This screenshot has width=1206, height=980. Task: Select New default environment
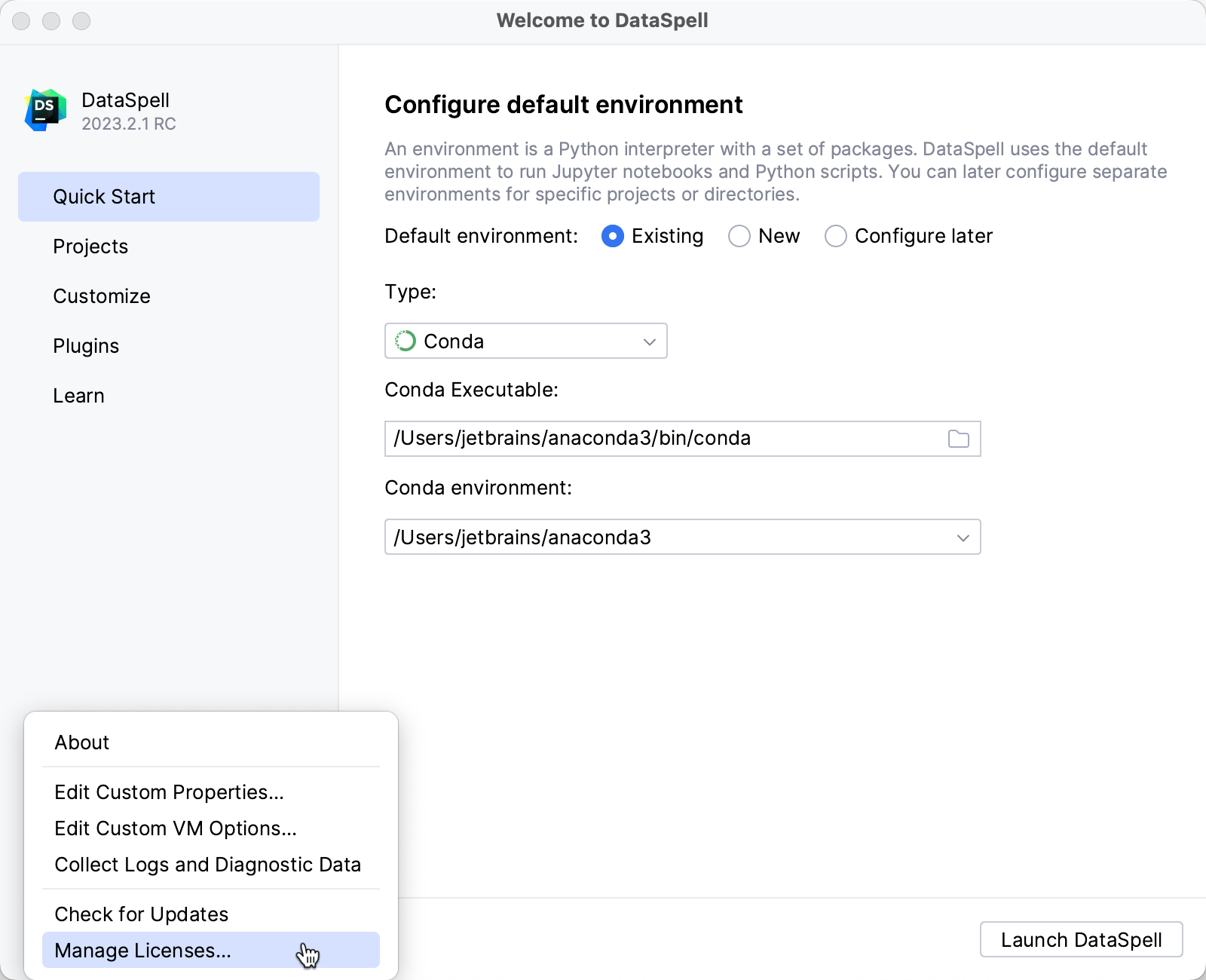click(x=739, y=236)
